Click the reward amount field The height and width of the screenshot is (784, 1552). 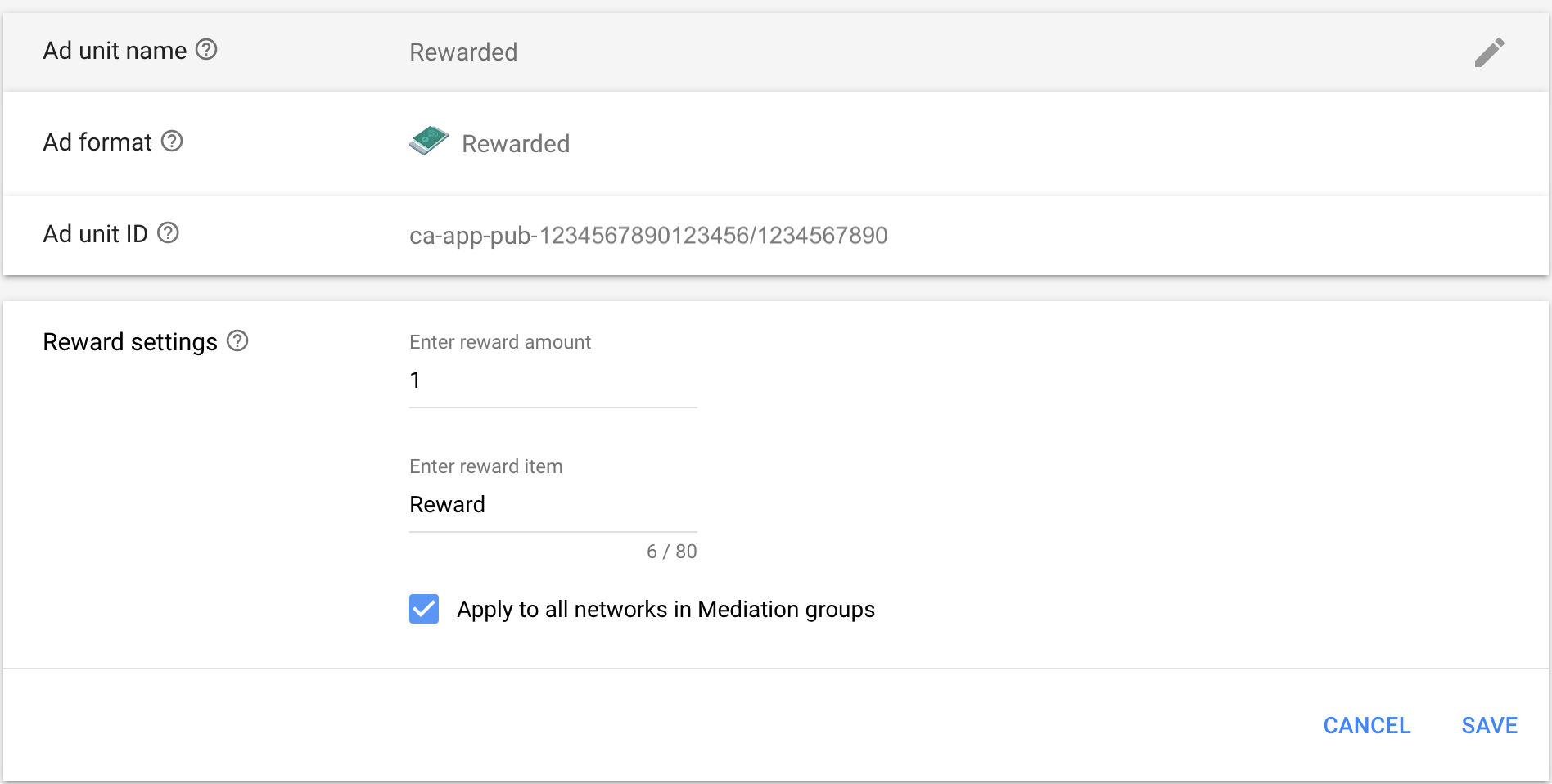coord(553,381)
